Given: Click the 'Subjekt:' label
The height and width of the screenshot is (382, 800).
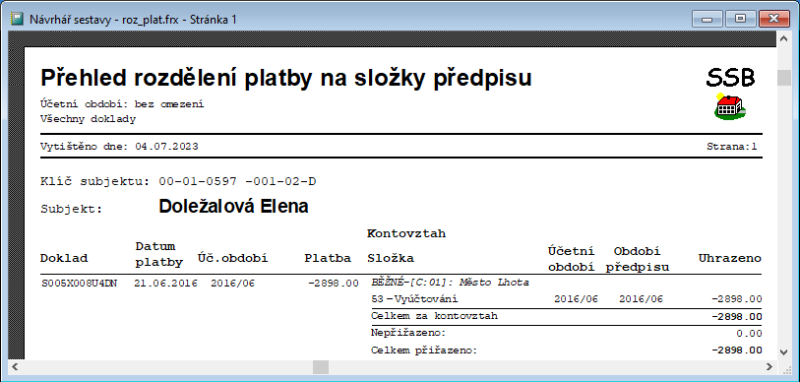Looking at the screenshot, I should pos(71,209).
